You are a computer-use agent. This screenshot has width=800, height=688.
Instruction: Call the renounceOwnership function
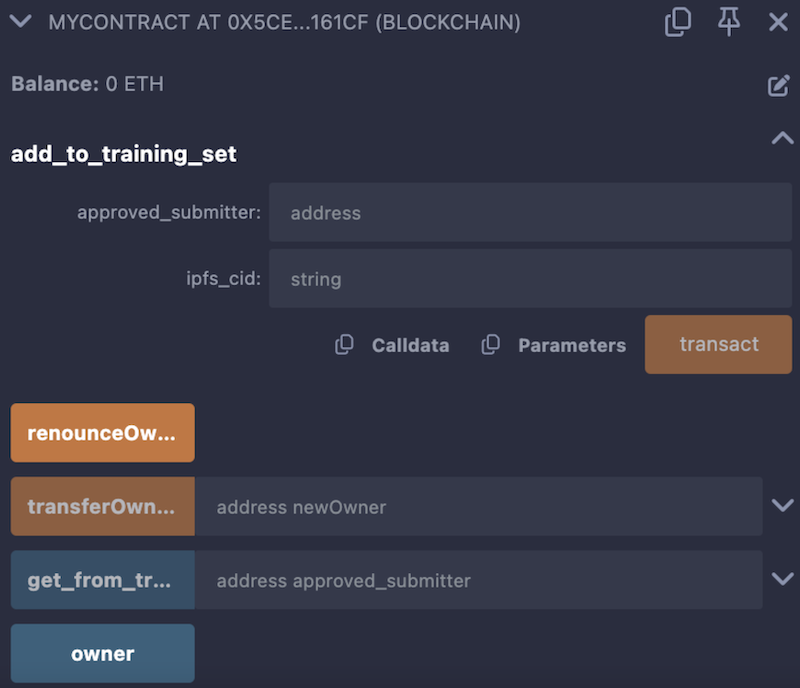[x=102, y=433]
